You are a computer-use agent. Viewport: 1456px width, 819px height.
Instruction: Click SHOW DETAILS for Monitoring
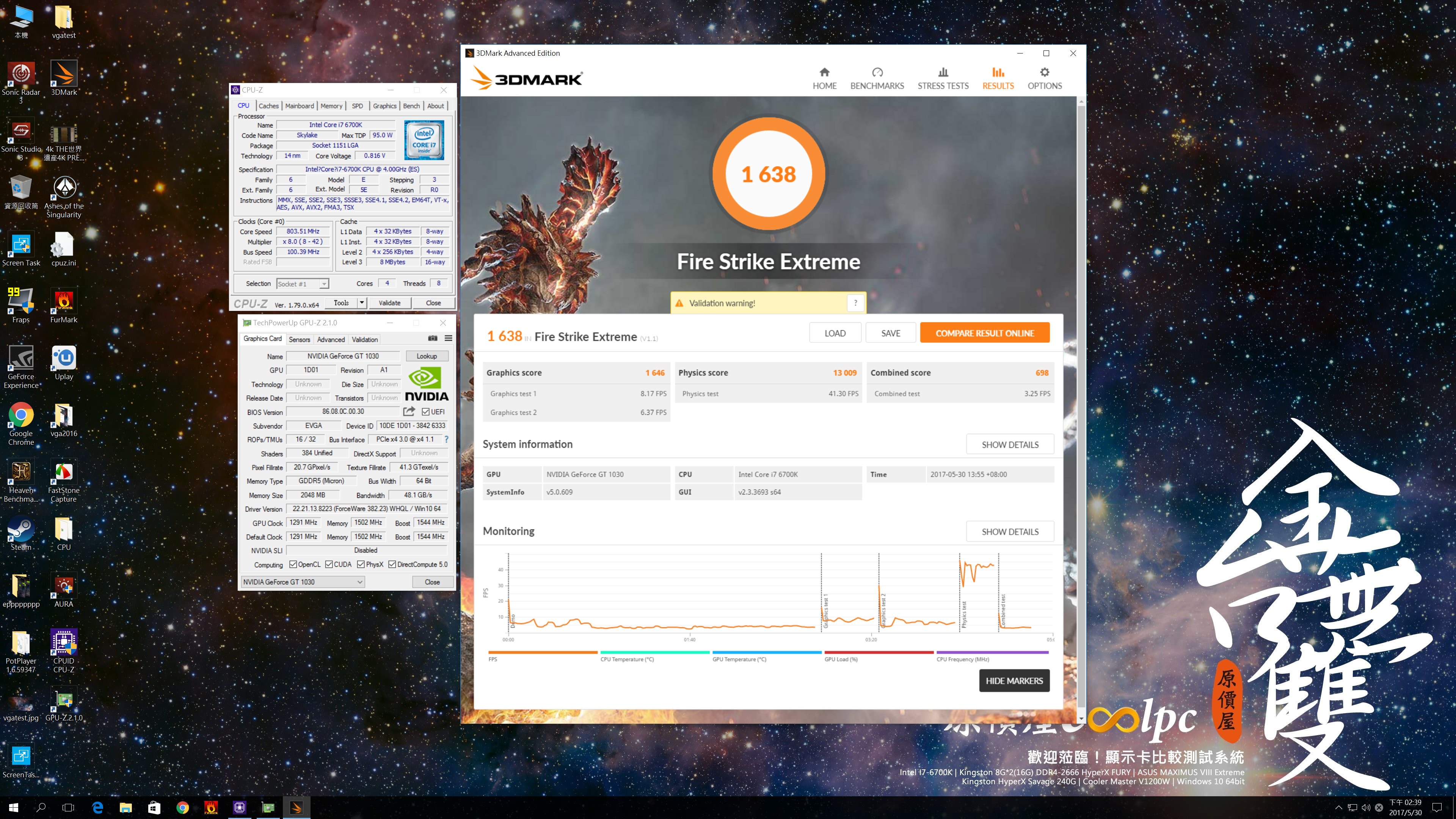(1009, 531)
